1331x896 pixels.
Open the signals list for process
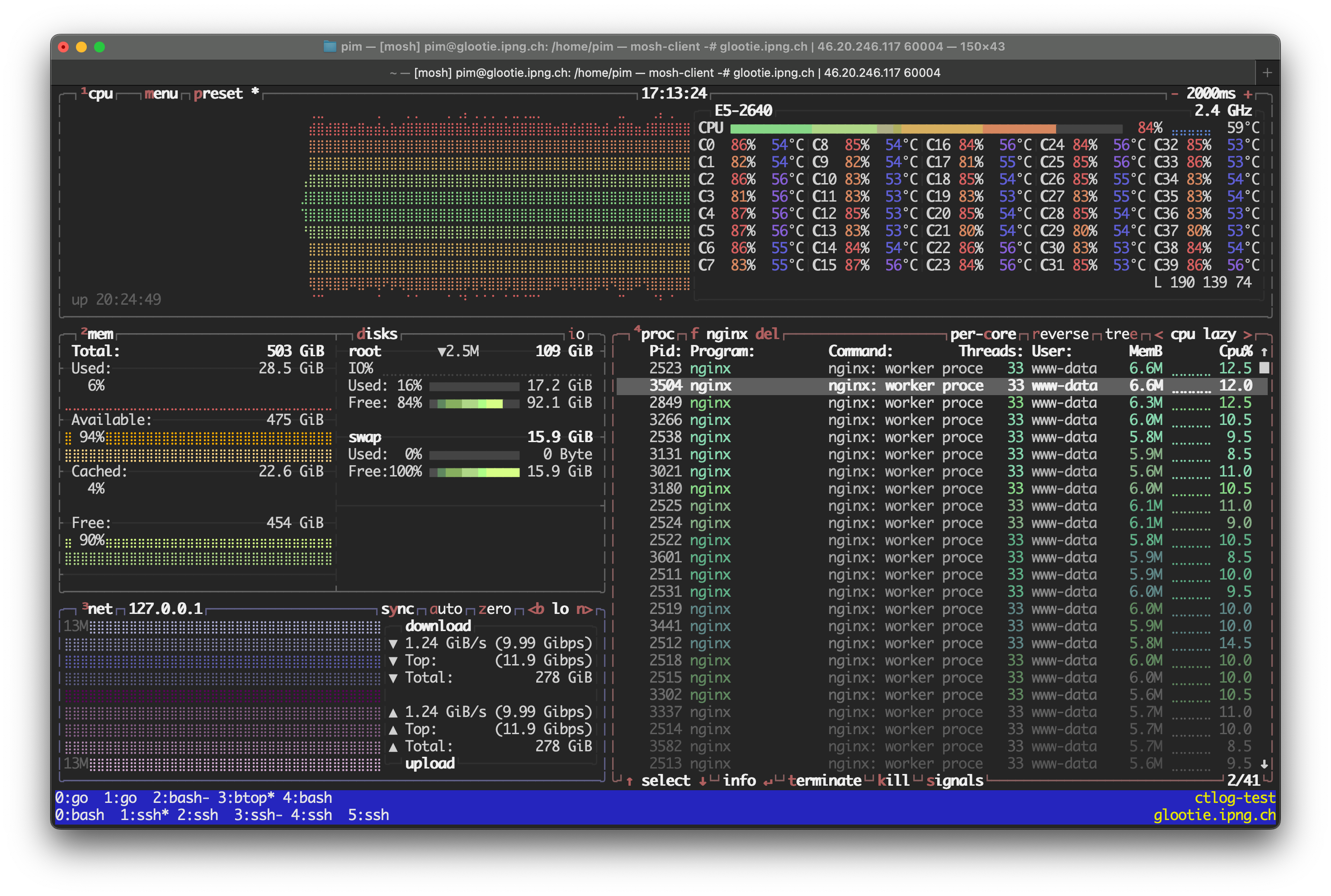[954, 781]
